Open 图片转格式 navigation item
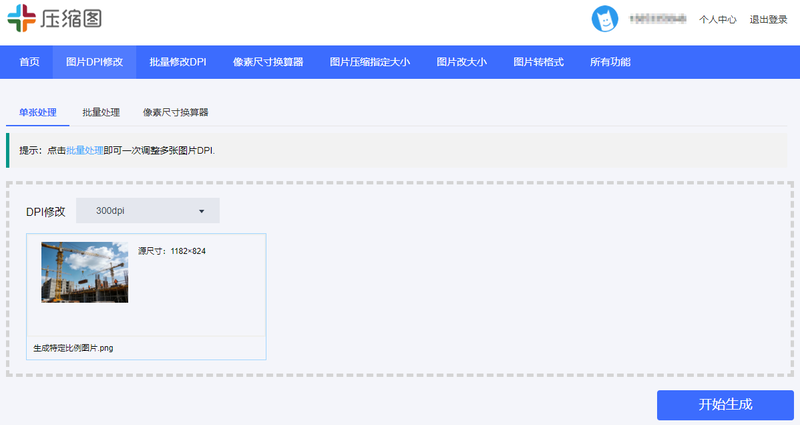 click(538, 62)
